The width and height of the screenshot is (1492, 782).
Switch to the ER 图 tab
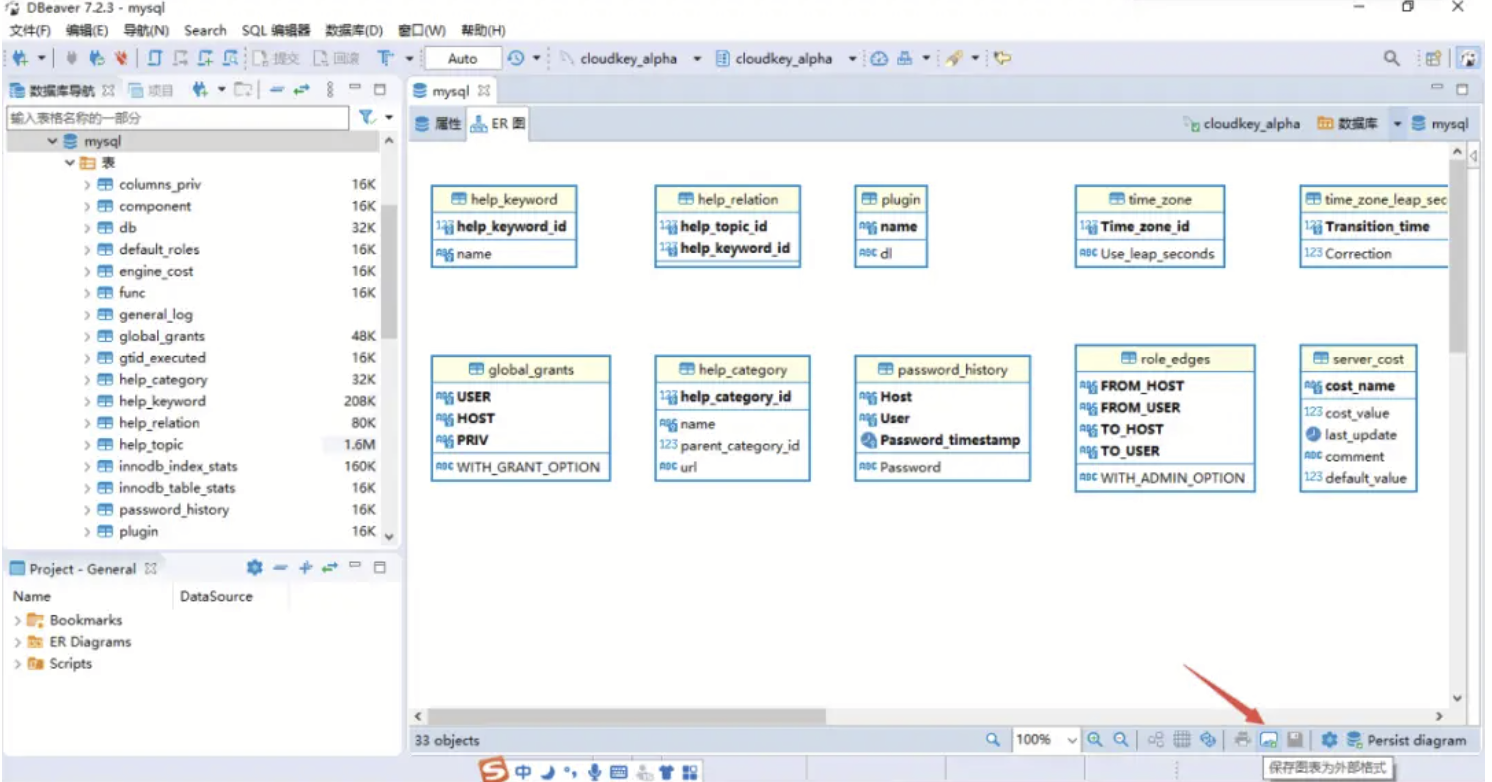(498, 124)
